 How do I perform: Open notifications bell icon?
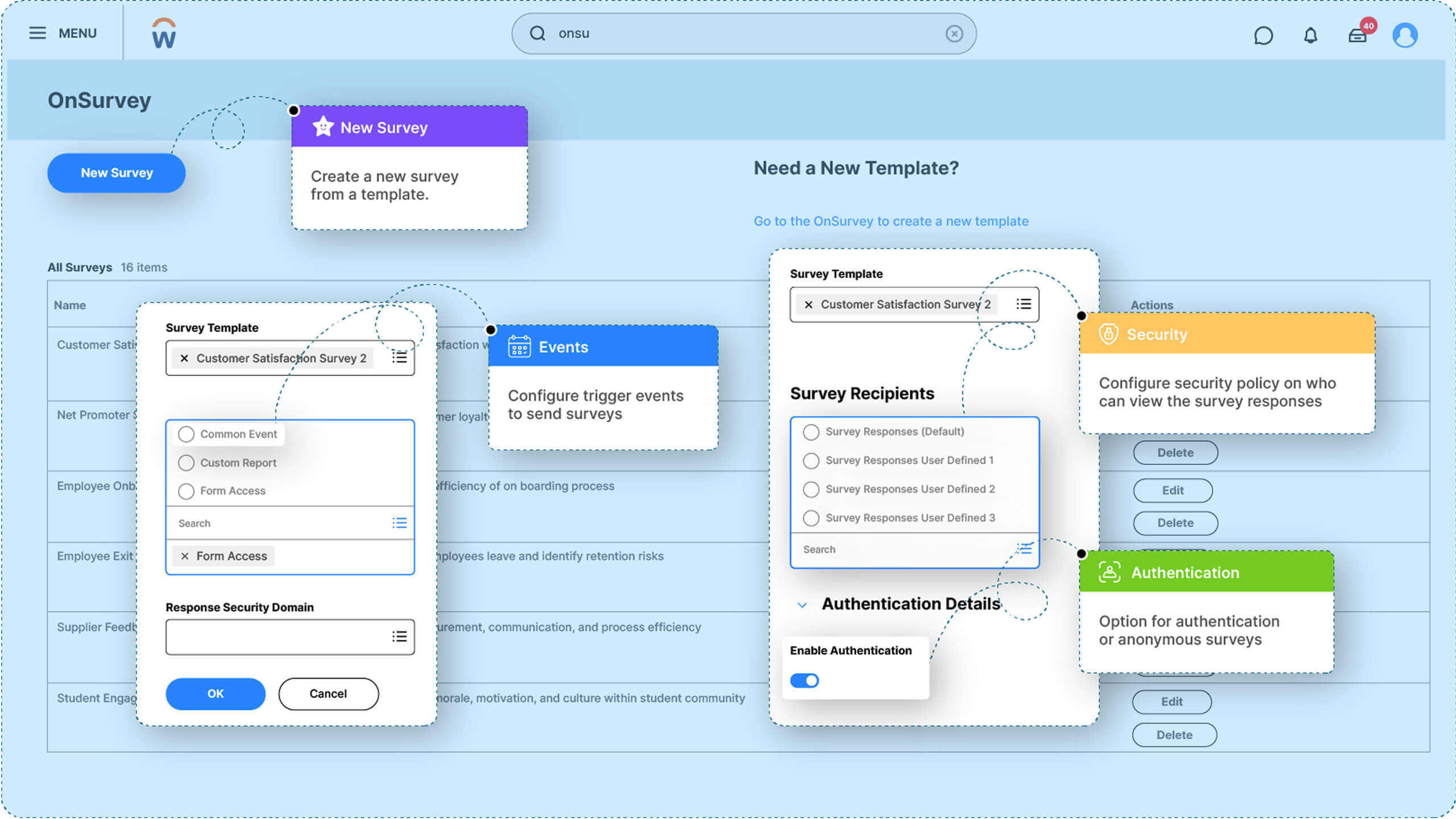pyautogui.click(x=1310, y=35)
